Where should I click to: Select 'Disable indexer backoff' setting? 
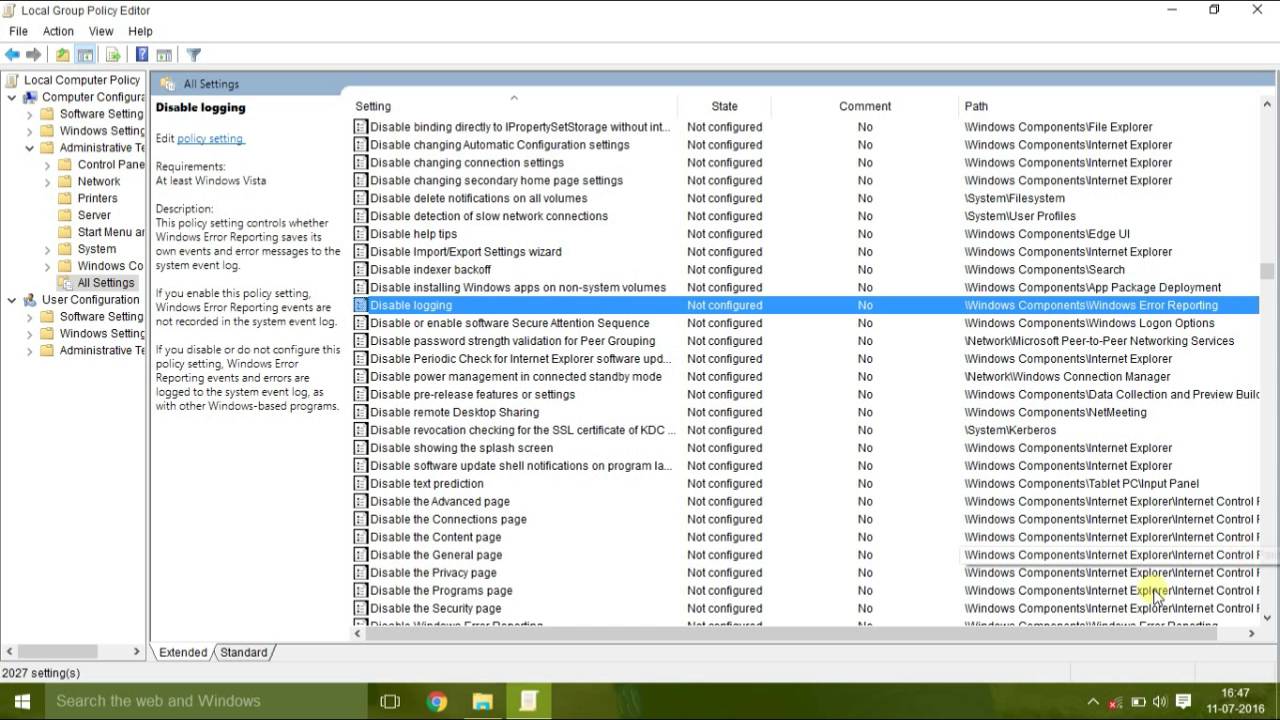coord(430,270)
